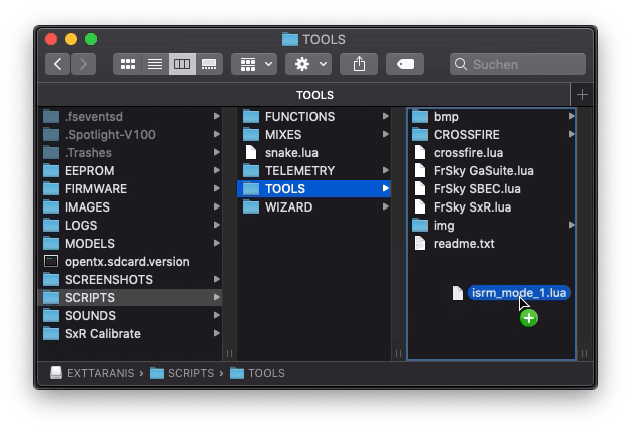Select the snake.lua file icon
The width and height of the screenshot is (631, 431).
251,153
